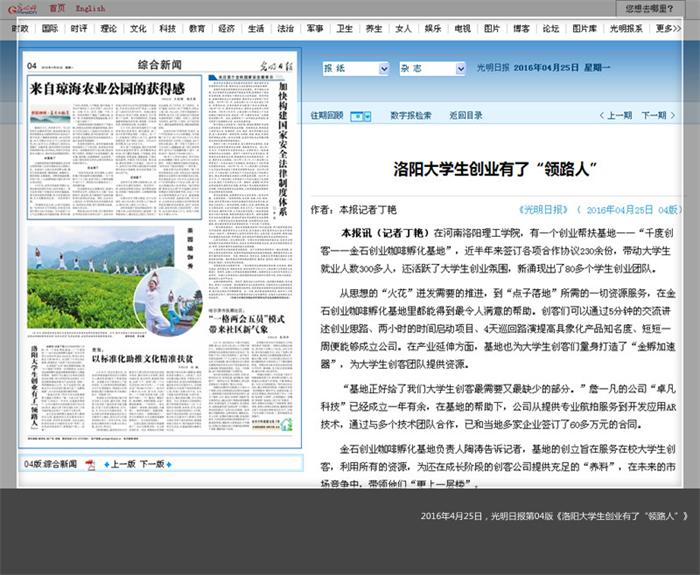Open the 娱乐 section

coord(433,29)
